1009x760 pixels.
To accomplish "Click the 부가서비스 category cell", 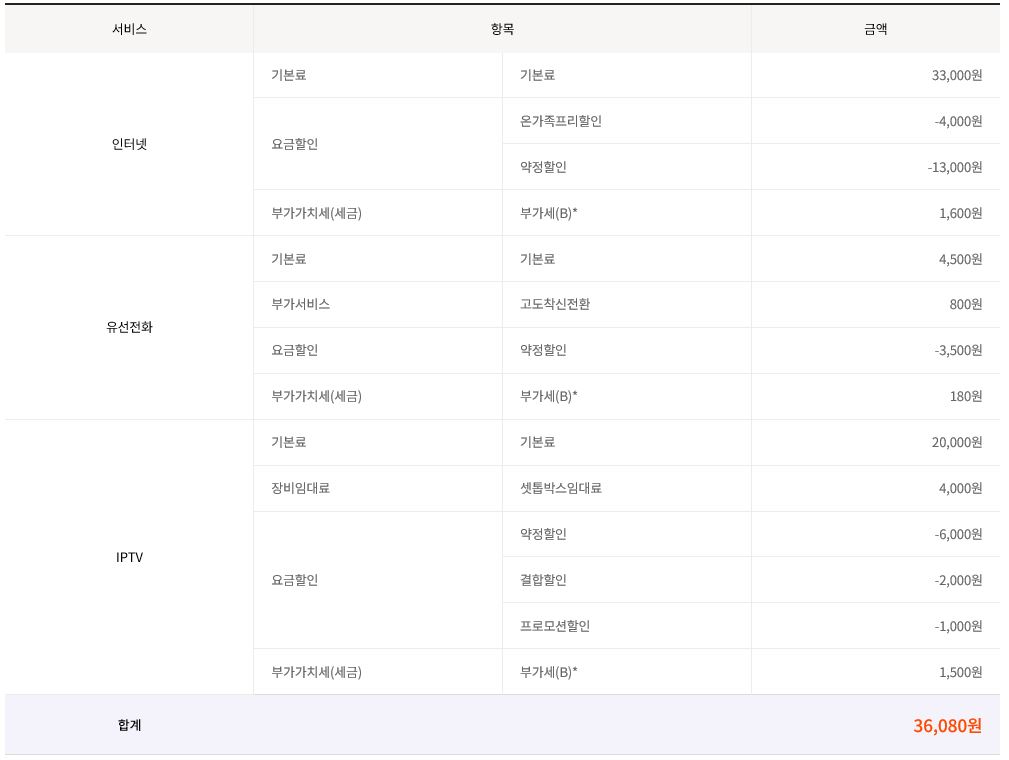I will (300, 304).
